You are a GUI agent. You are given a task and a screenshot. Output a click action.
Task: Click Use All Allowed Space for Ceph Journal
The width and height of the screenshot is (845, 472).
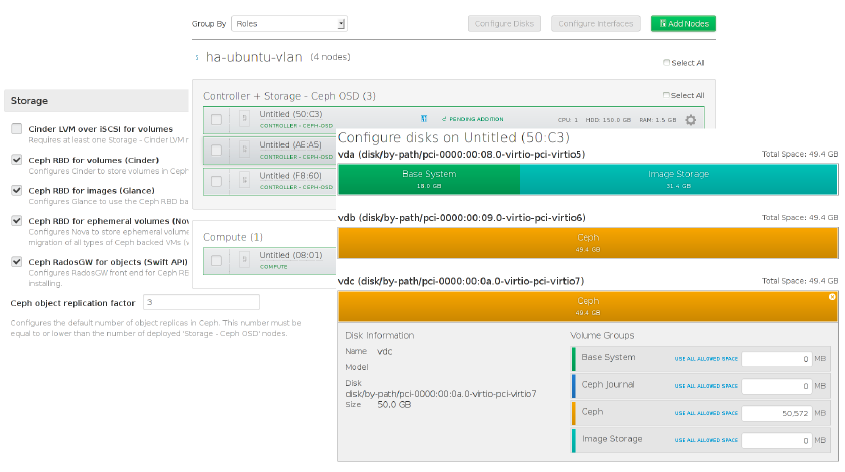click(x=706, y=386)
